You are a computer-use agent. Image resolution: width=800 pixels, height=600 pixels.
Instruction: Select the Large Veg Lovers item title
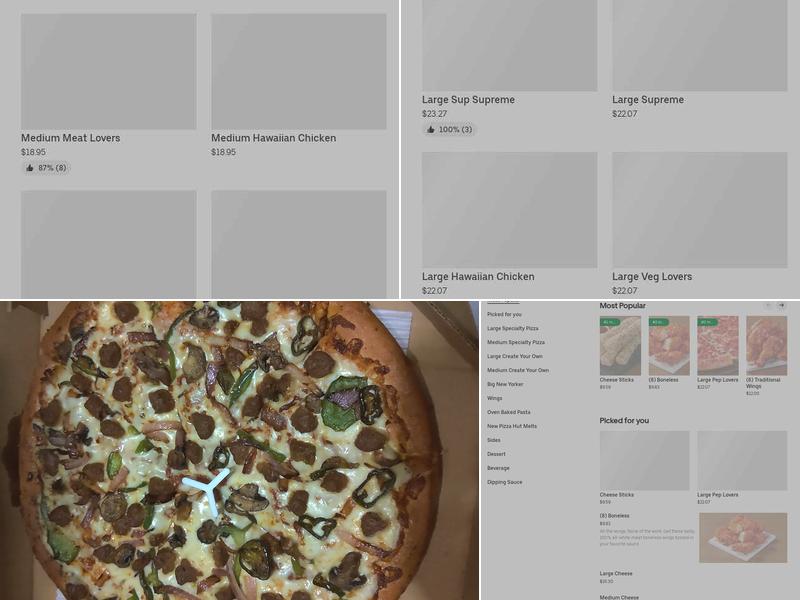[652, 277]
